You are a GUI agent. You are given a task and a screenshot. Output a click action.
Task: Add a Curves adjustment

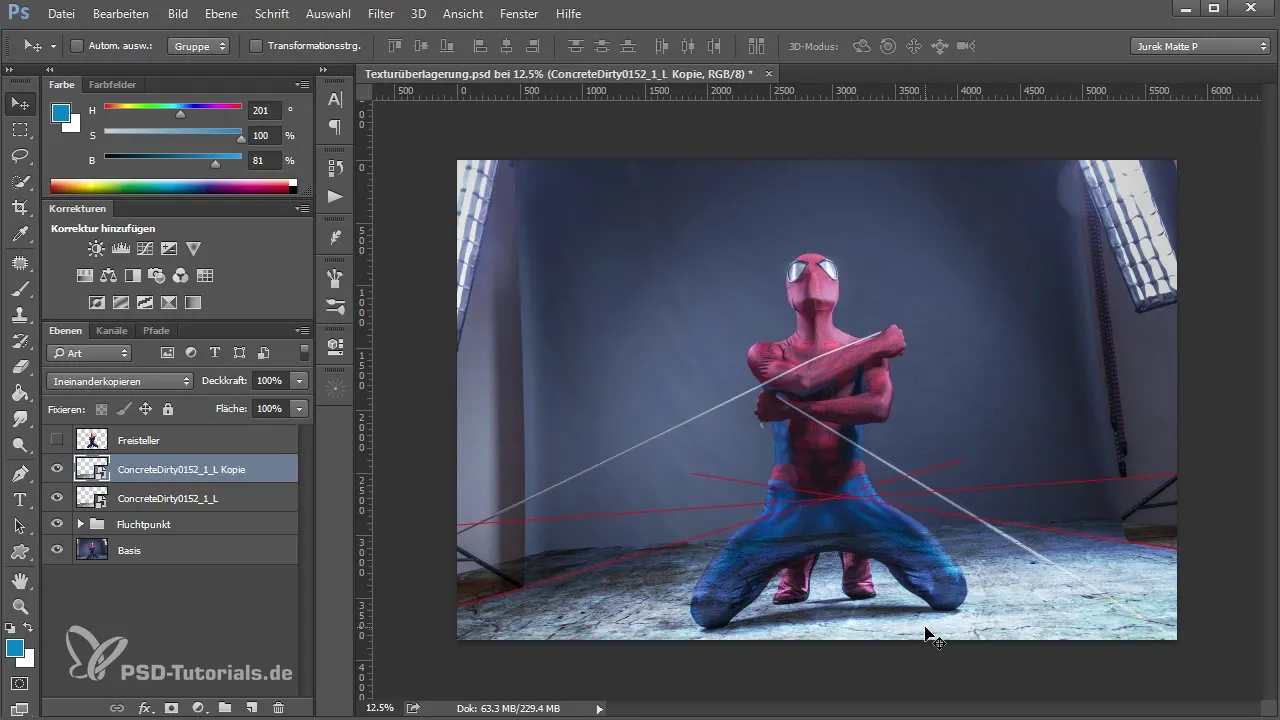click(145, 248)
